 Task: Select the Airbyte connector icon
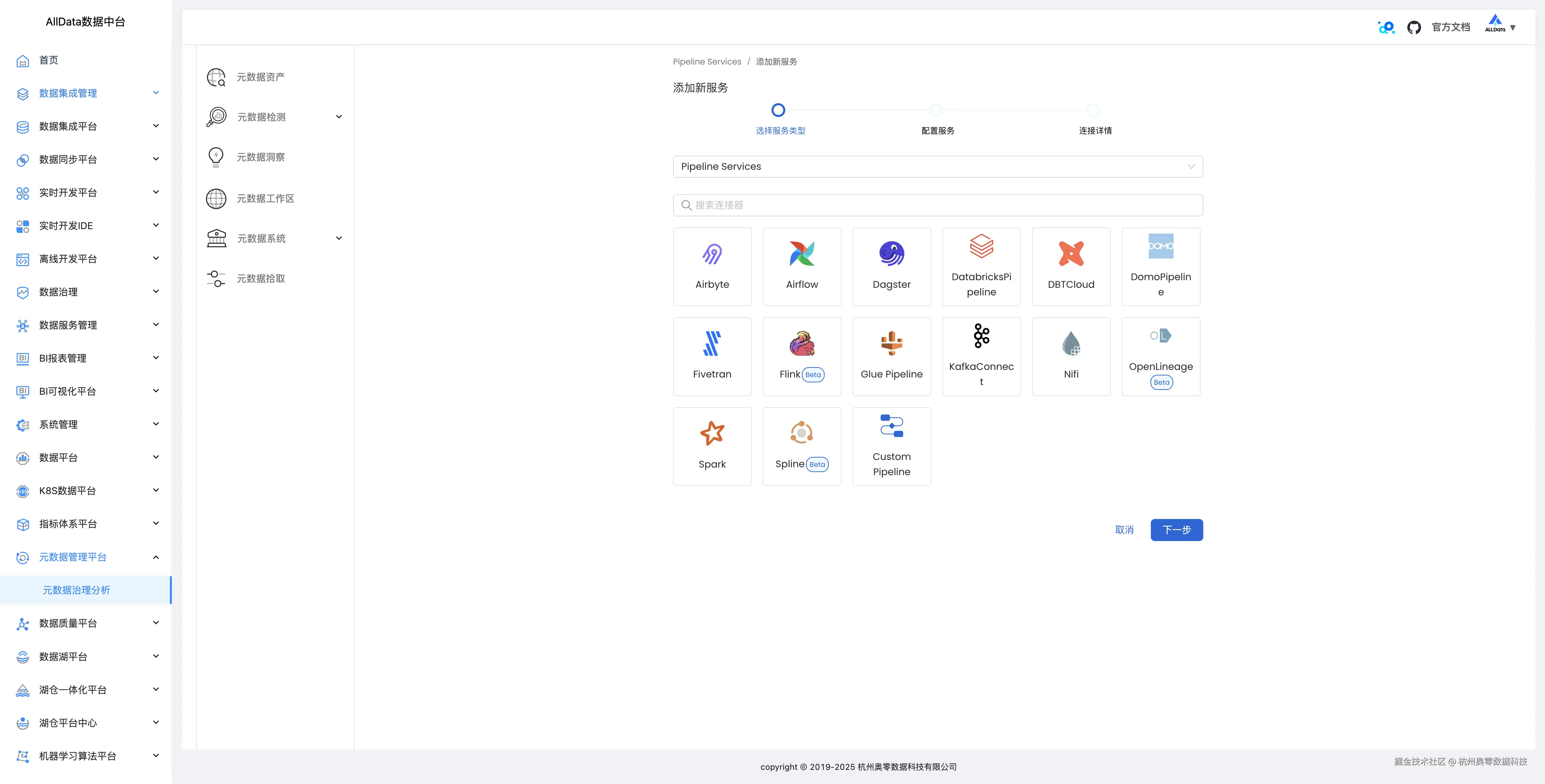point(712,254)
